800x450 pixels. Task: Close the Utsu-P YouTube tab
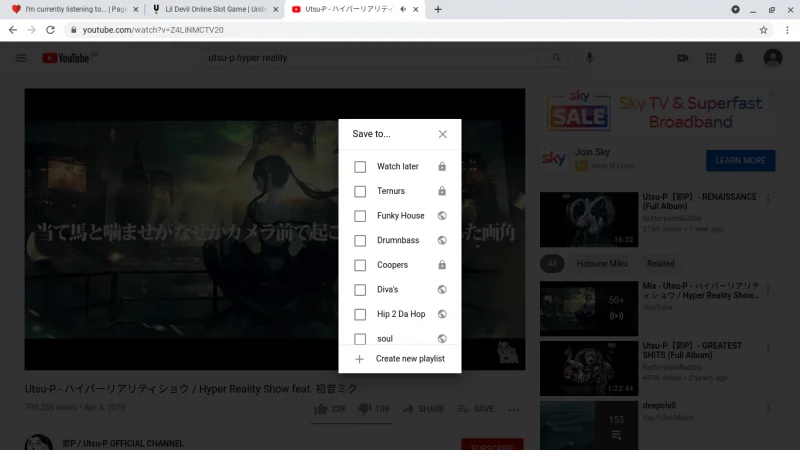(x=415, y=9)
